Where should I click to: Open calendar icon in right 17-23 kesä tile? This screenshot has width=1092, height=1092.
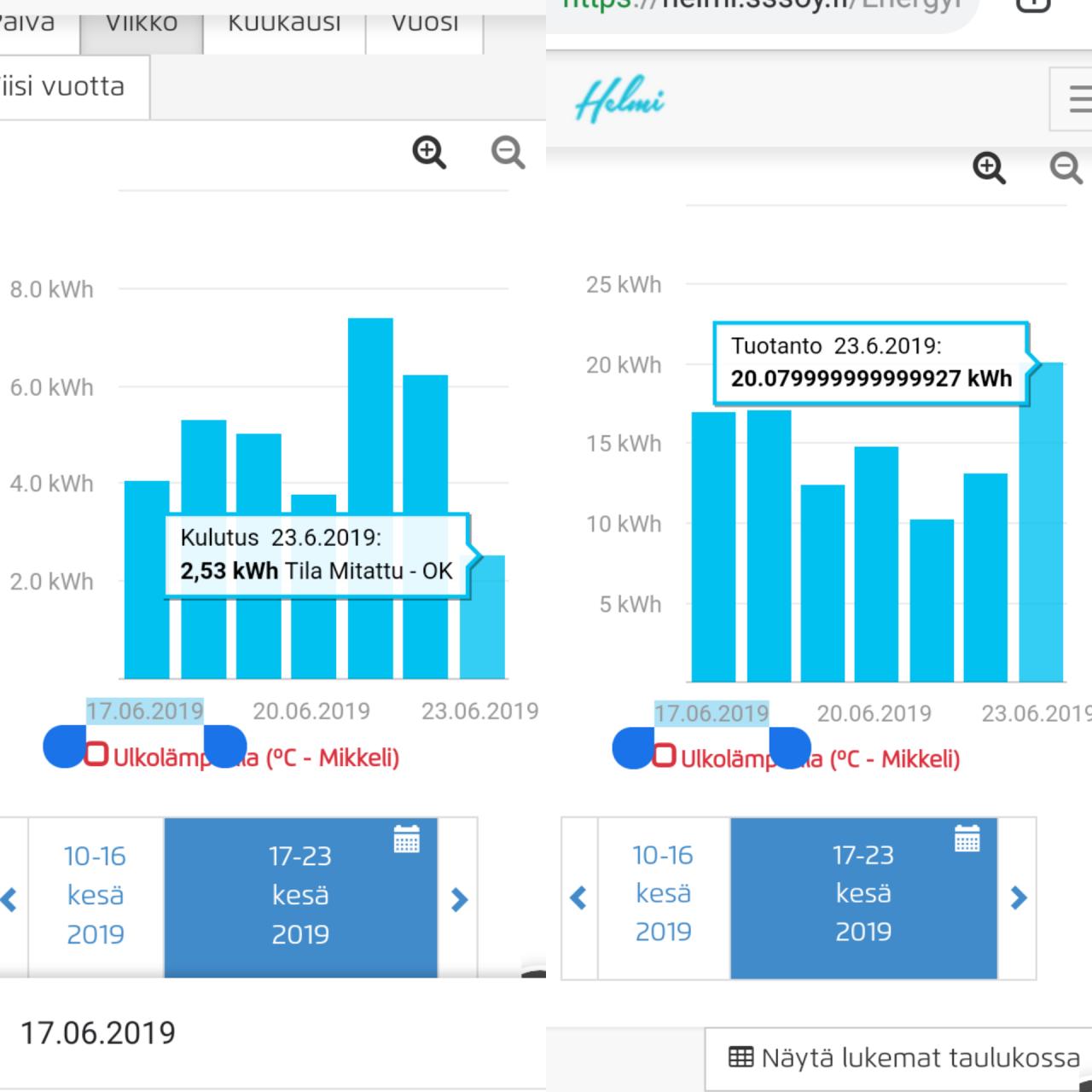click(x=967, y=839)
